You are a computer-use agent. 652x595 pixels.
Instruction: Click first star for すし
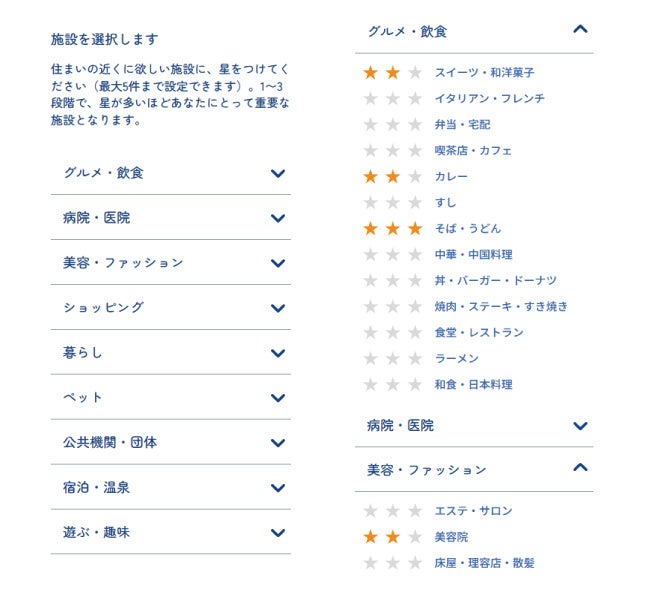pos(371,203)
